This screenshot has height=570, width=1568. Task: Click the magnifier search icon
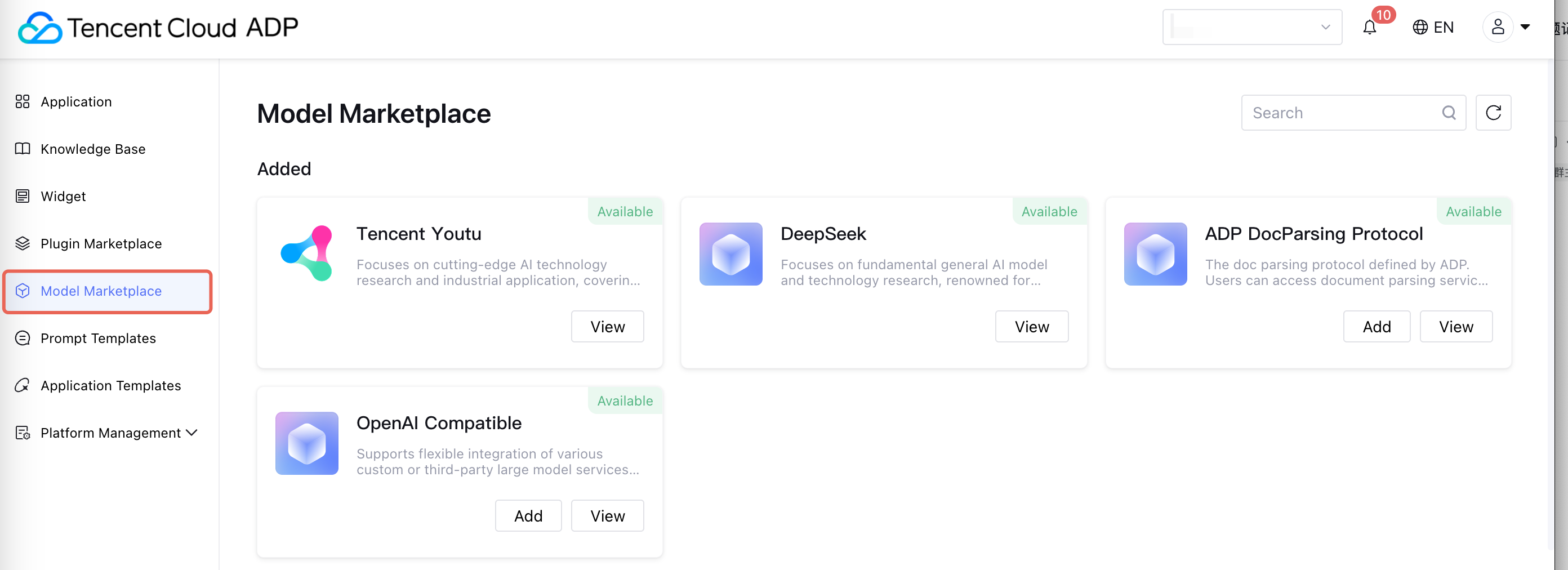pos(1449,113)
